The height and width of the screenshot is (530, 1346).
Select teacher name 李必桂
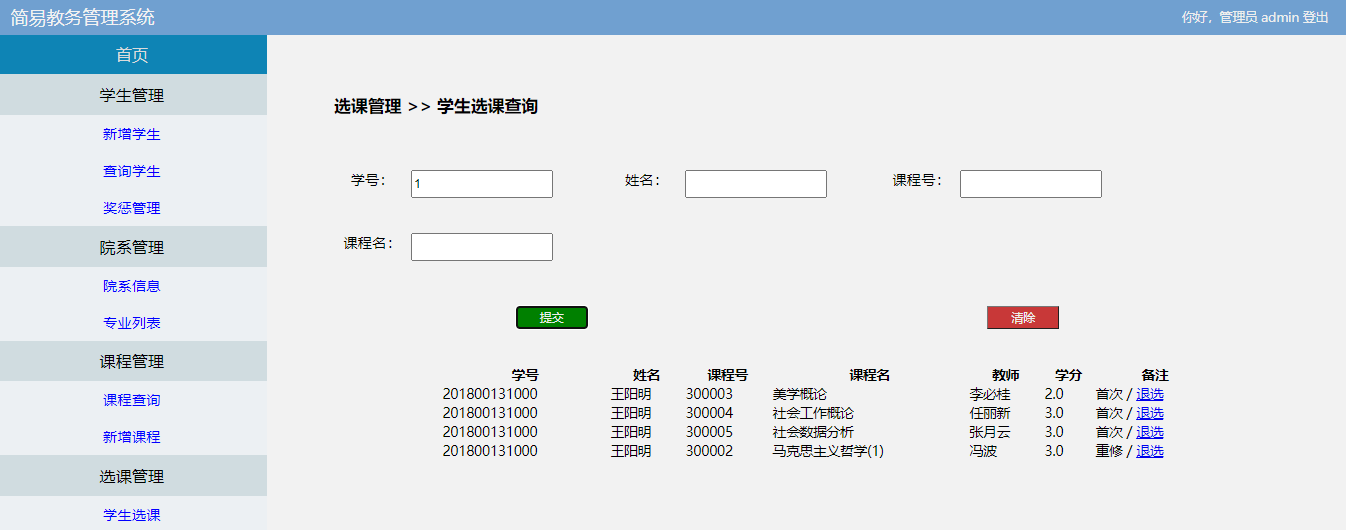(990, 394)
